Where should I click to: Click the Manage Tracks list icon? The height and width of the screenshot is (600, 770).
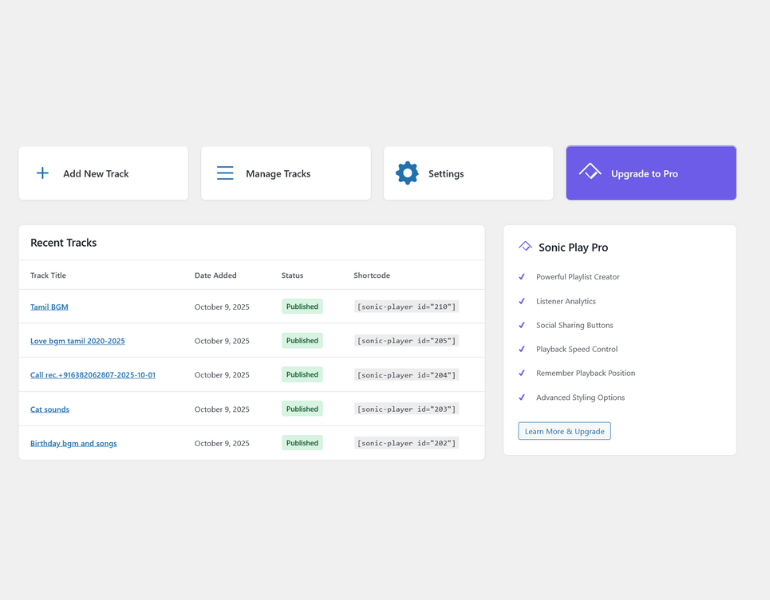(225, 173)
